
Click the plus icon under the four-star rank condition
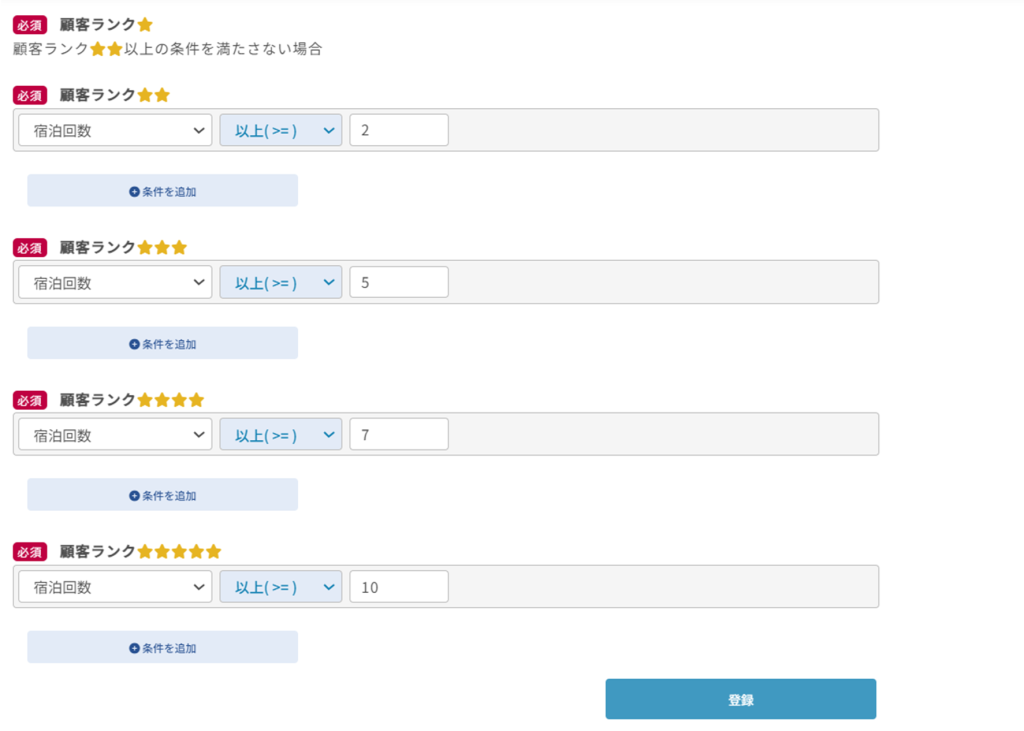[134, 496]
